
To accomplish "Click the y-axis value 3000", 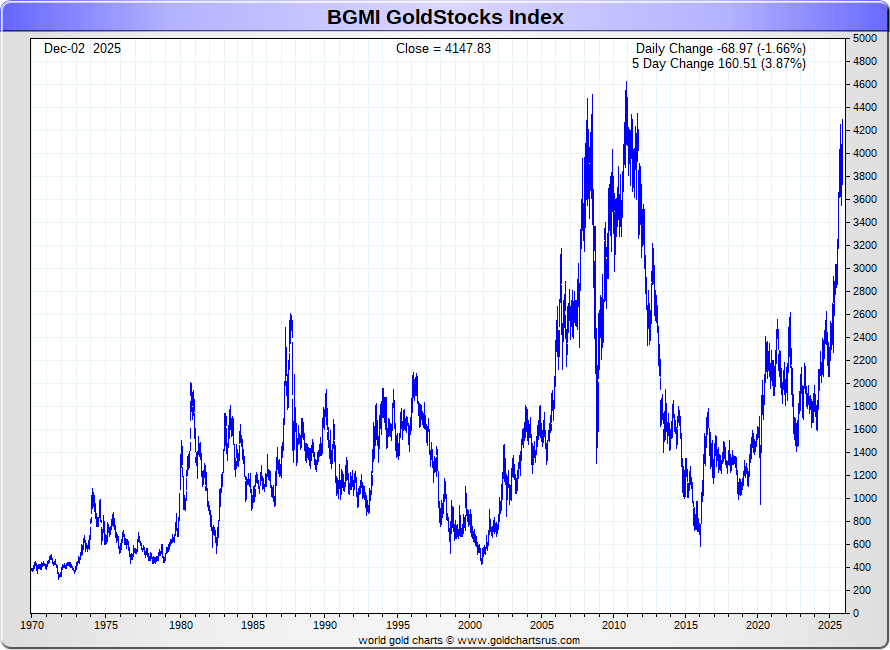I will coord(864,268).
